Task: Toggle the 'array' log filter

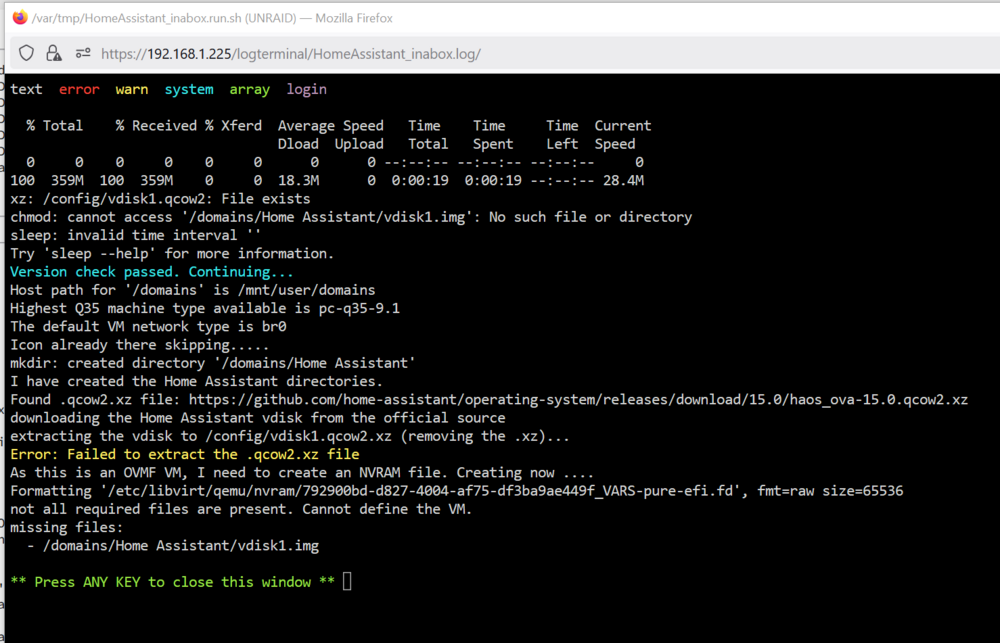Action: (249, 89)
